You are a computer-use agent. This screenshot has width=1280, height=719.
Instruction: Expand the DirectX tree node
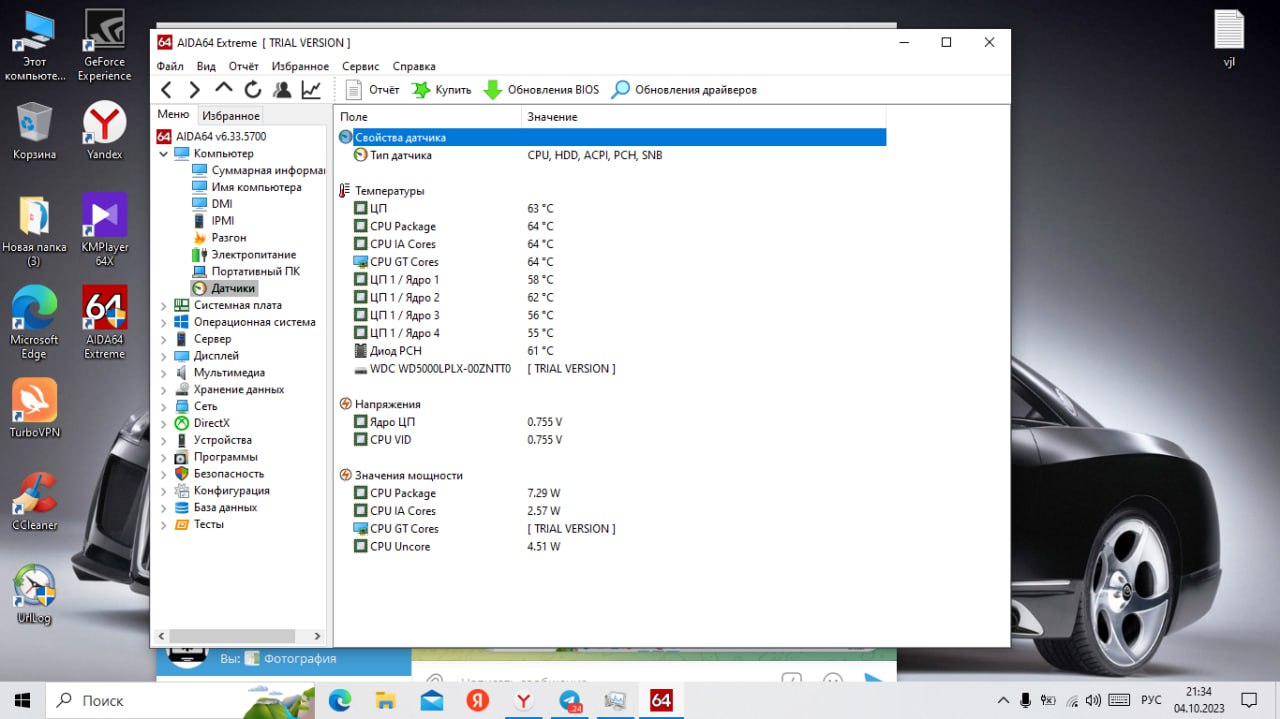(x=164, y=423)
